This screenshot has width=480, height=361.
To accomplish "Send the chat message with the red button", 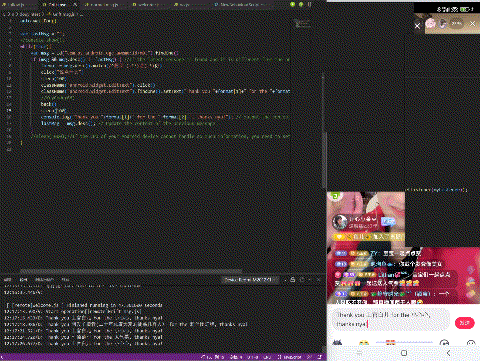I will point(464,322).
